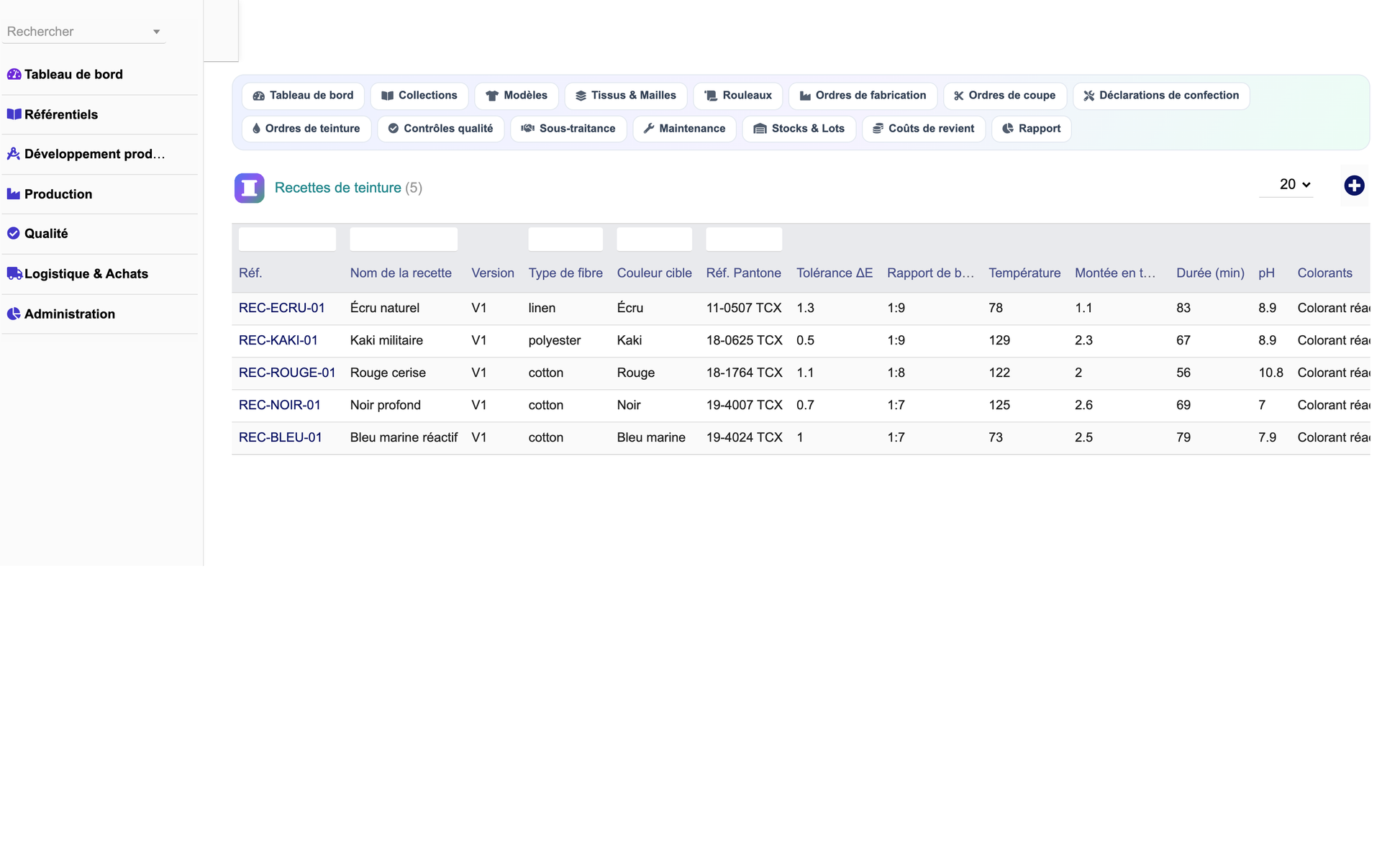Open the page size dropdown showing 20
The height and width of the screenshot is (866, 1400).
[1286, 185]
